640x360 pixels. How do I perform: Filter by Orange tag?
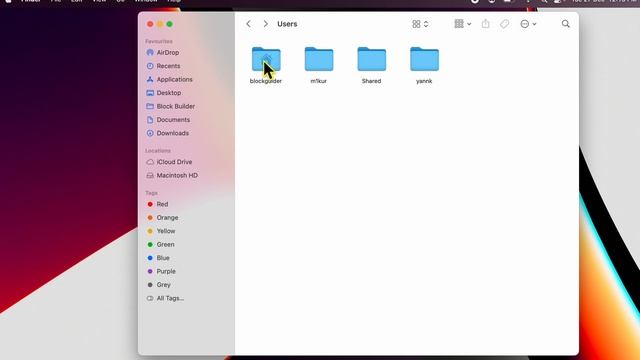167,218
